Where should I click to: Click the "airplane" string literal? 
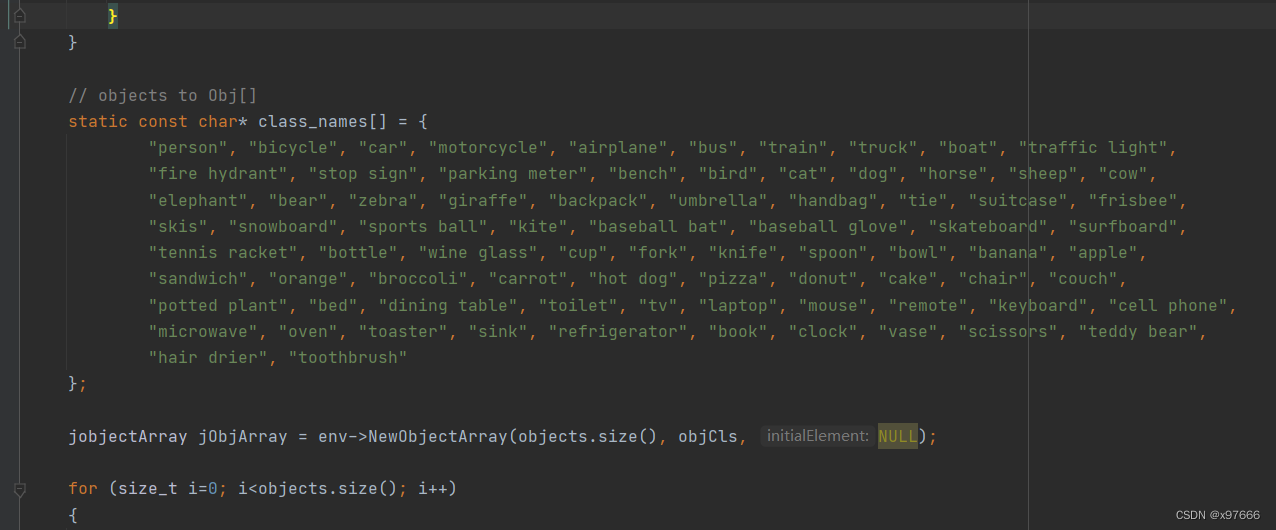coord(618,148)
